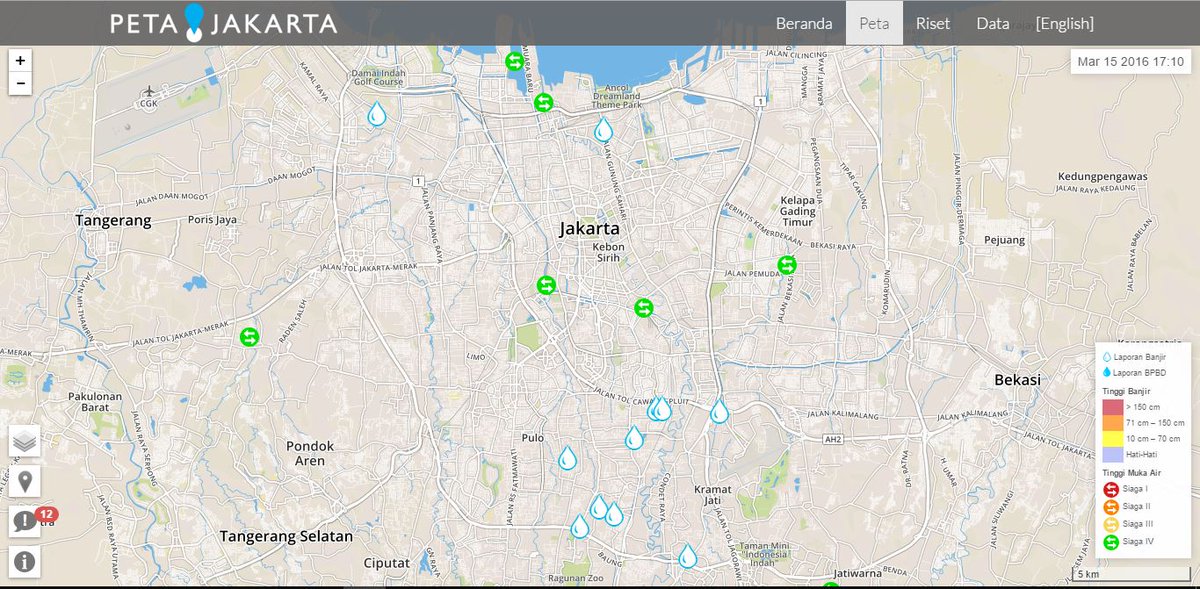Zoom out the map with minus button

[20, 83]
